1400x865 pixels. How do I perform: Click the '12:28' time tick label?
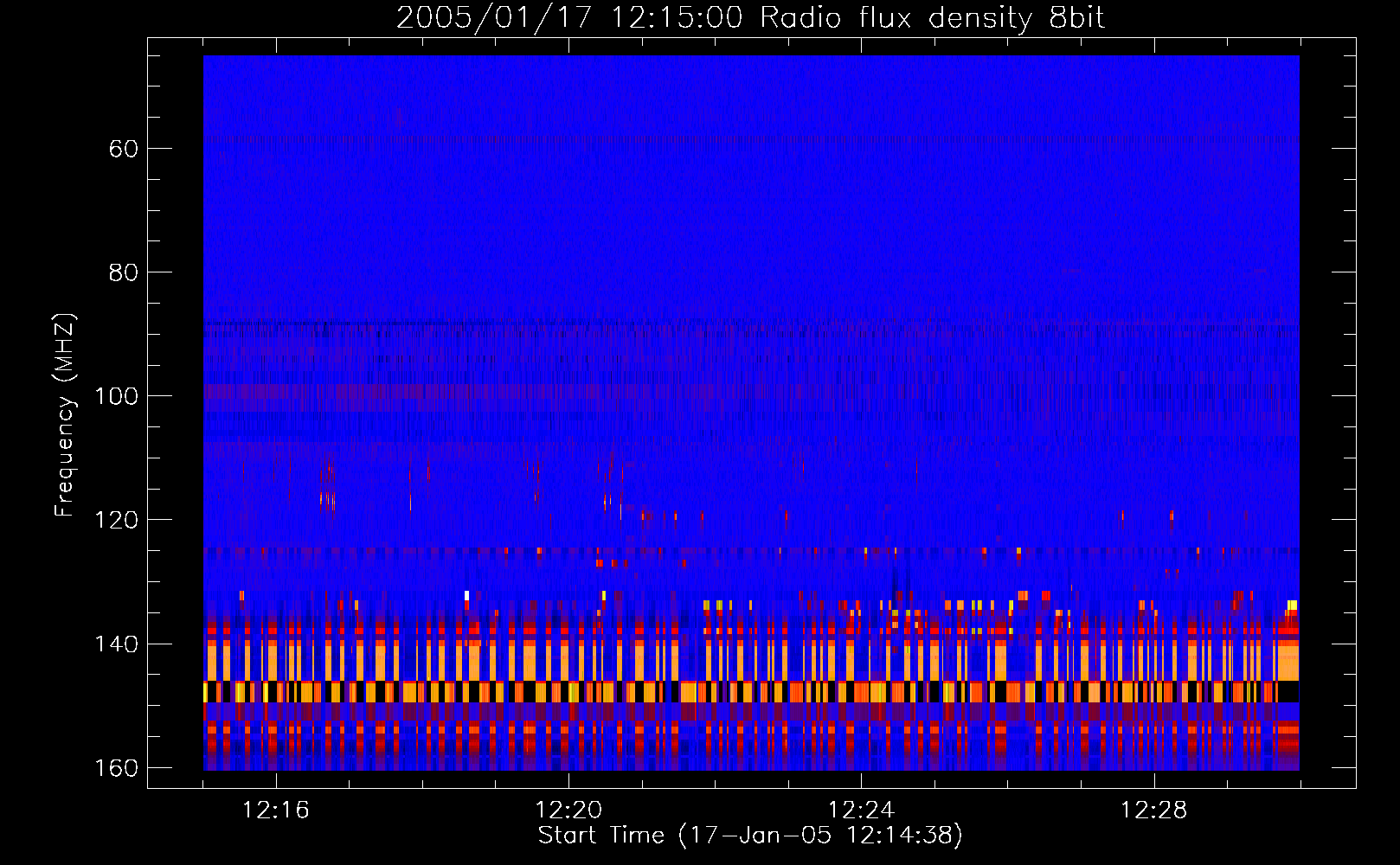coord(1153,811)
